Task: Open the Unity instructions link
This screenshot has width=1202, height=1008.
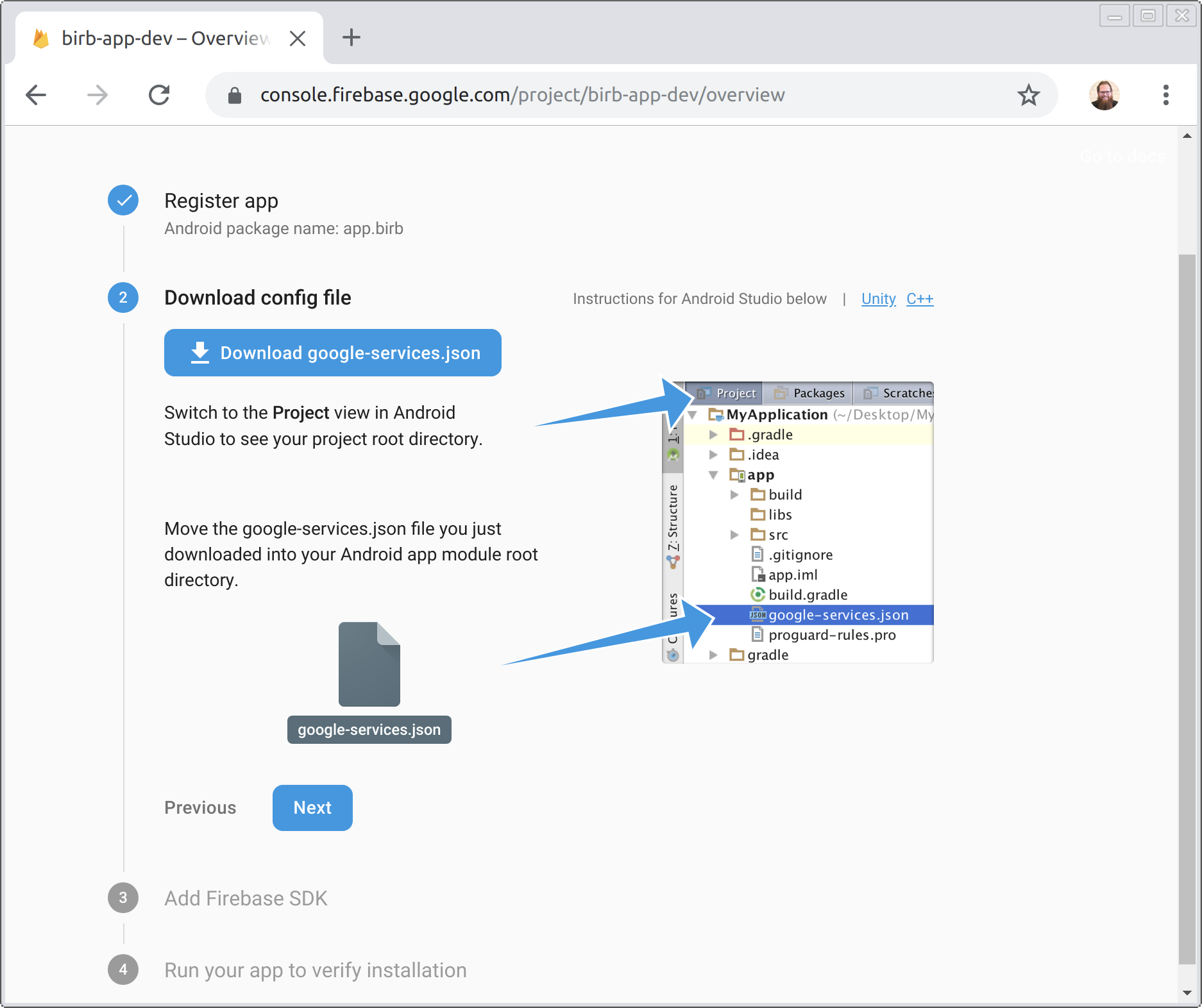Action: point(878,299)
